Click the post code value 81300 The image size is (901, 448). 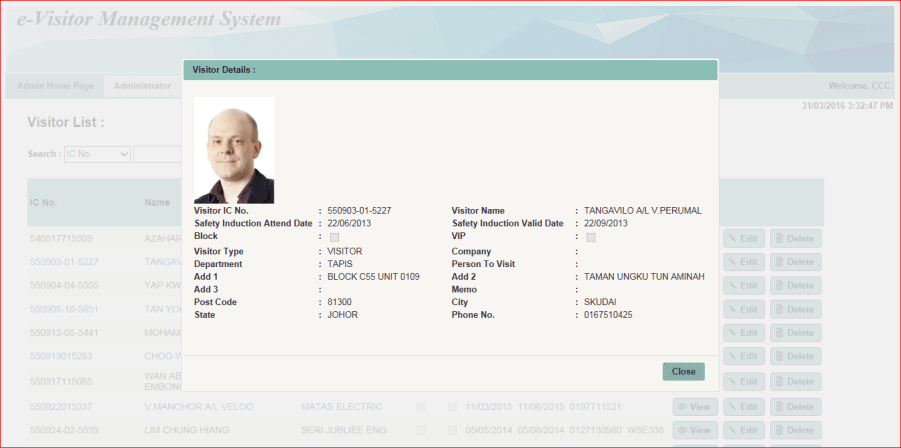(x=340, y=302)
